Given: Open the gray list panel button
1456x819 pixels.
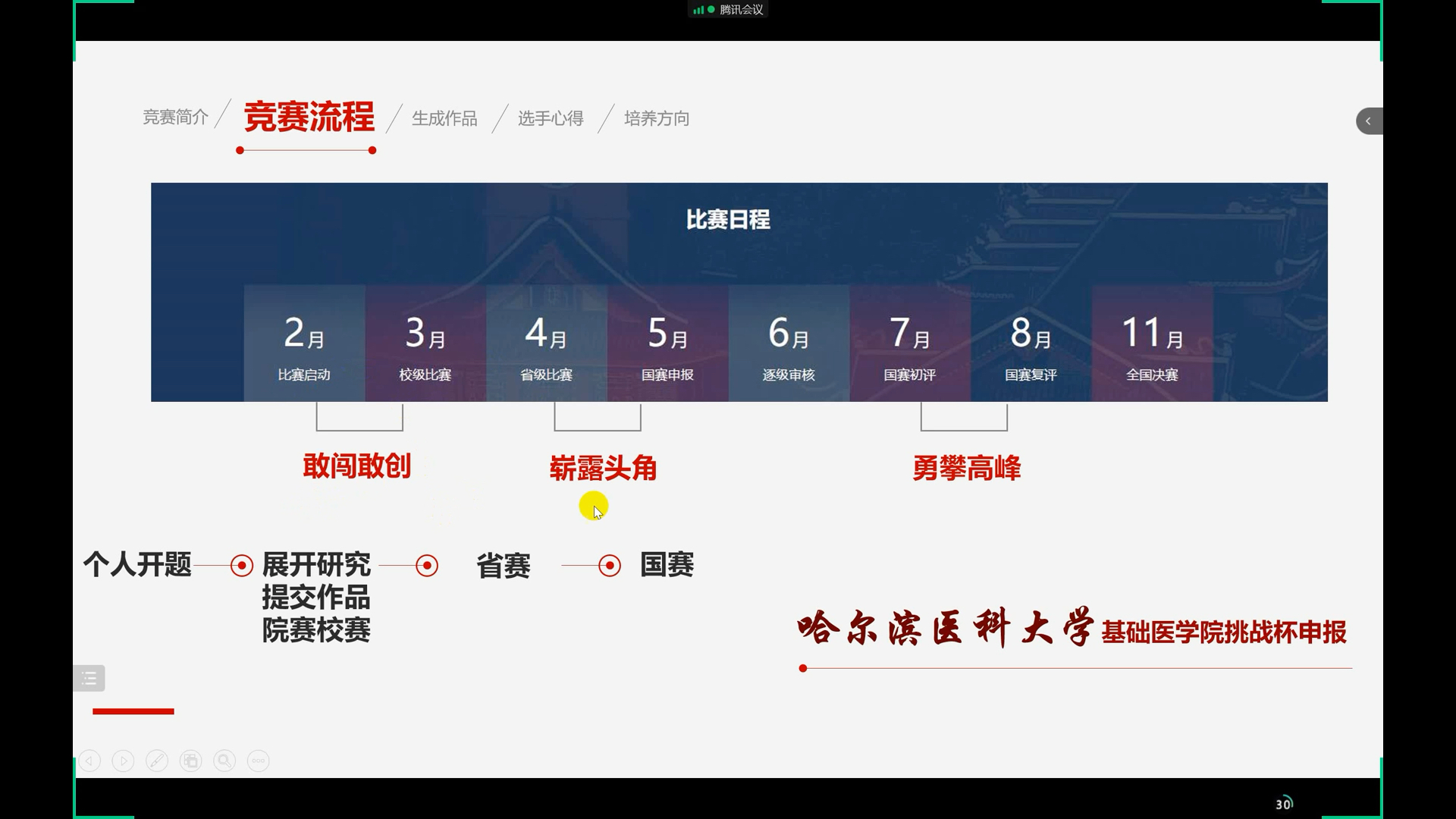Looking at the screenshot, I should (x=89, y=678).
